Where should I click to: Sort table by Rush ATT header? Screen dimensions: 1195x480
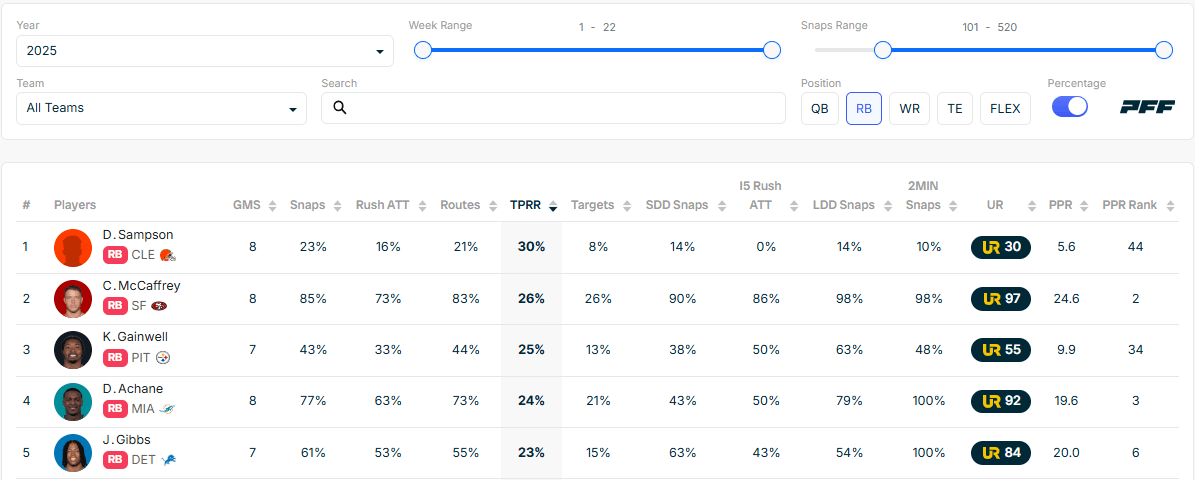[x=386, y=205]
